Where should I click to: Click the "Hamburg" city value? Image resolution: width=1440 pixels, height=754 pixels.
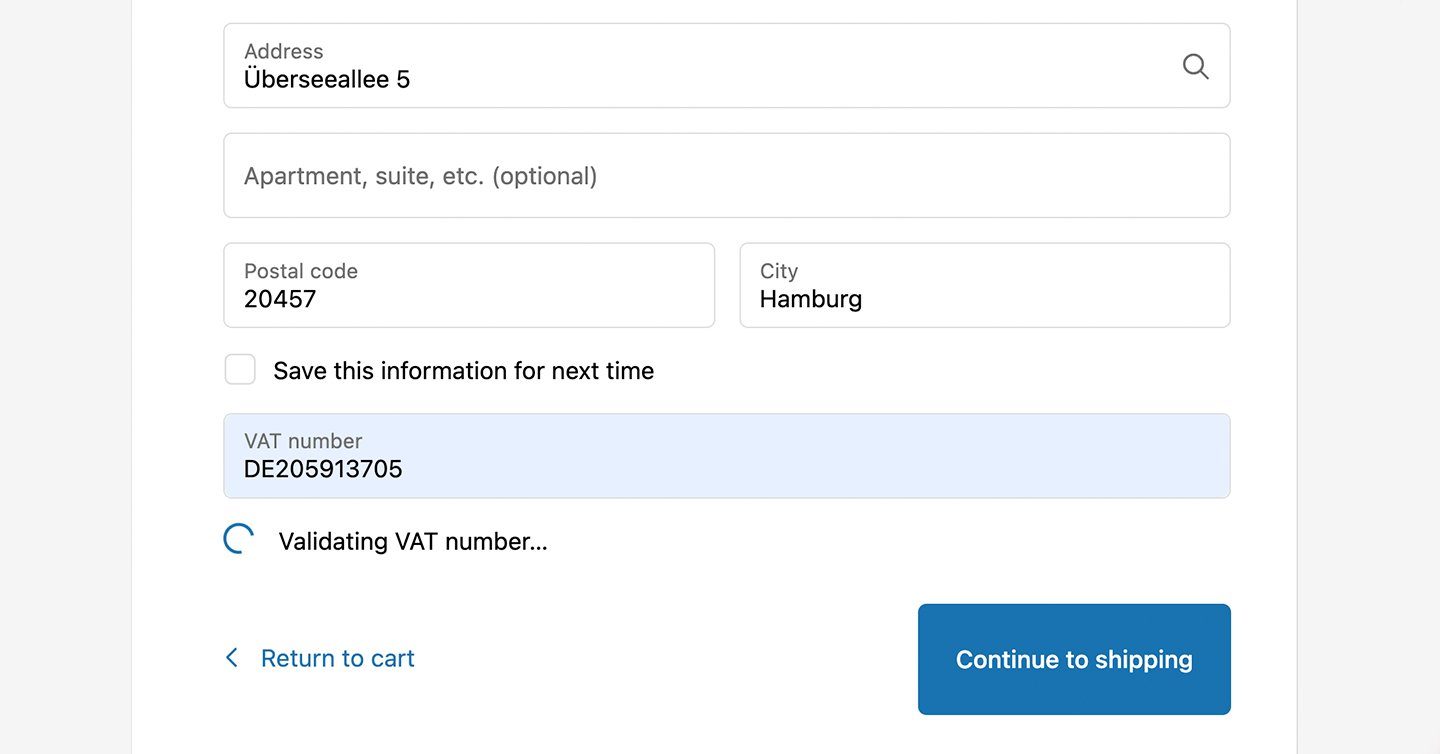(x=810, y=299)
